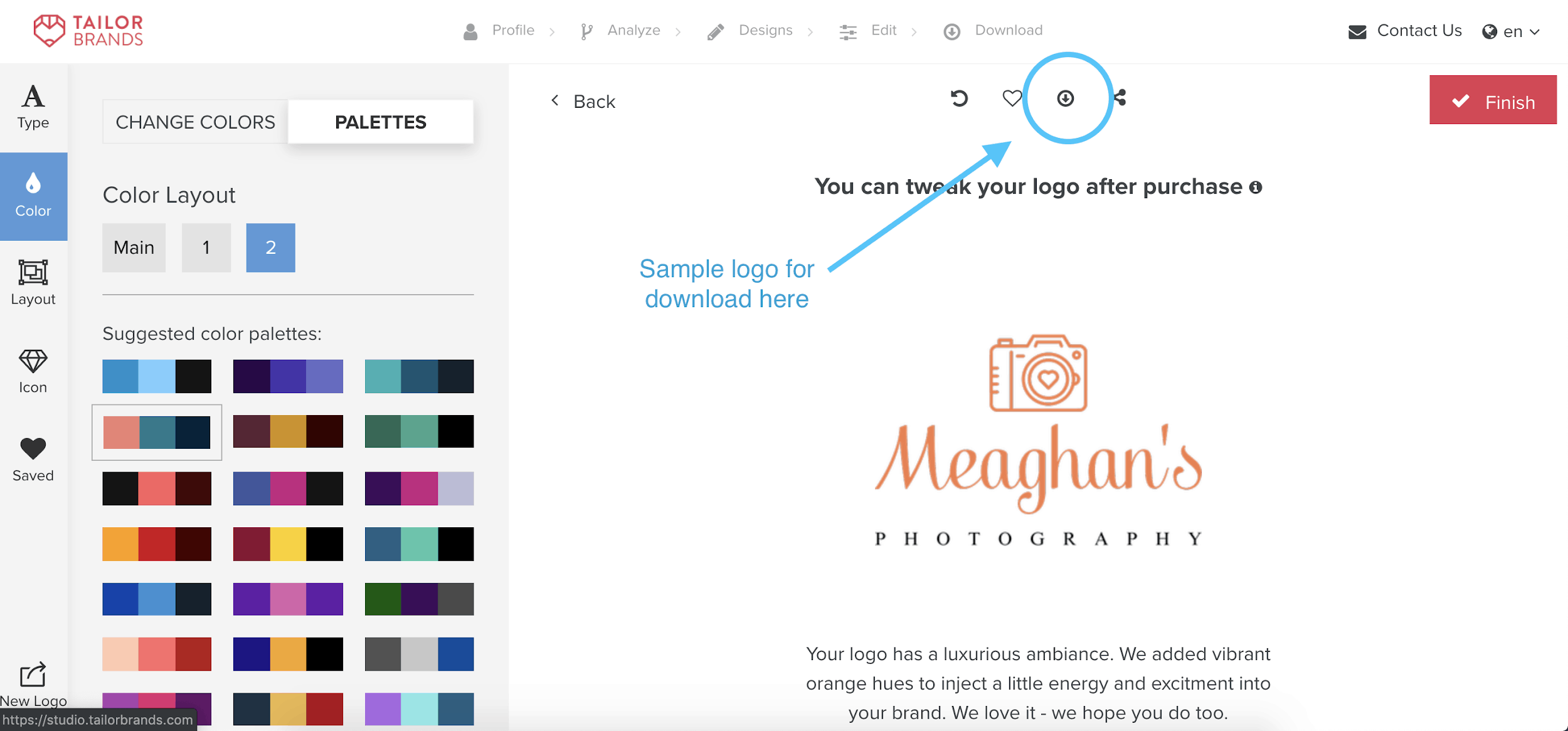Switch to PALETTES tab

coord(380,122)
